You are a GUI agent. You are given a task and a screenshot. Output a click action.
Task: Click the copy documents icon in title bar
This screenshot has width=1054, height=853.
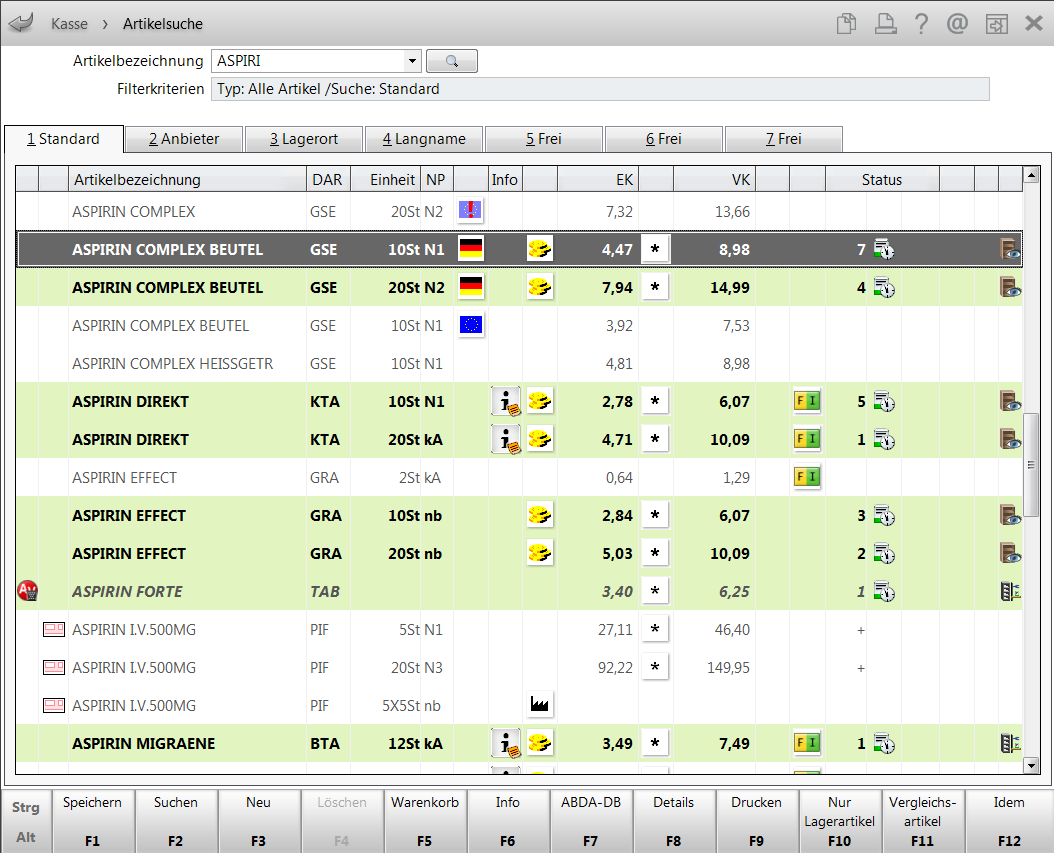click(x=846, y=24)
